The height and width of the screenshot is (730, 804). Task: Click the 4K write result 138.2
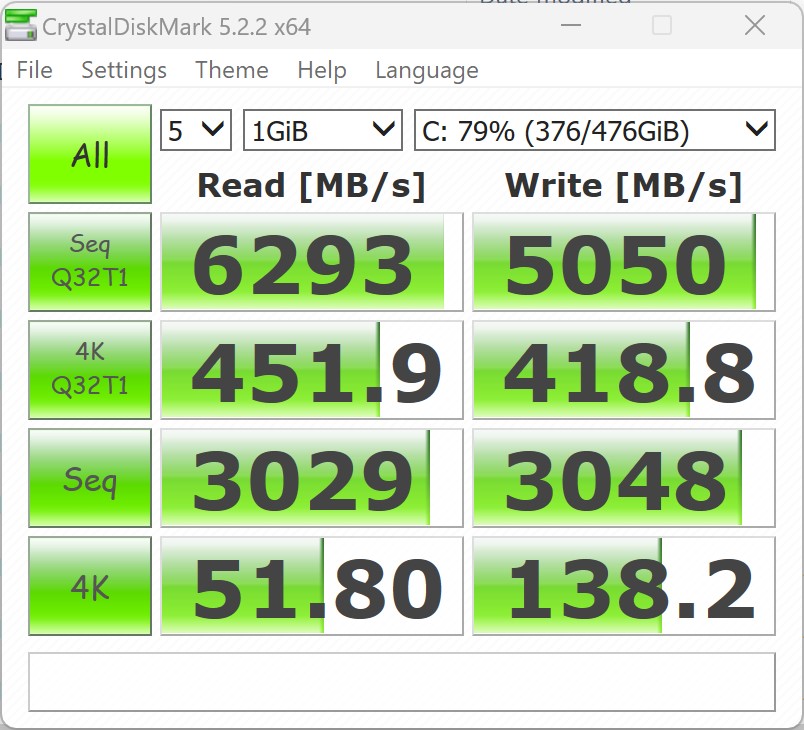click(x=624, y=586)
